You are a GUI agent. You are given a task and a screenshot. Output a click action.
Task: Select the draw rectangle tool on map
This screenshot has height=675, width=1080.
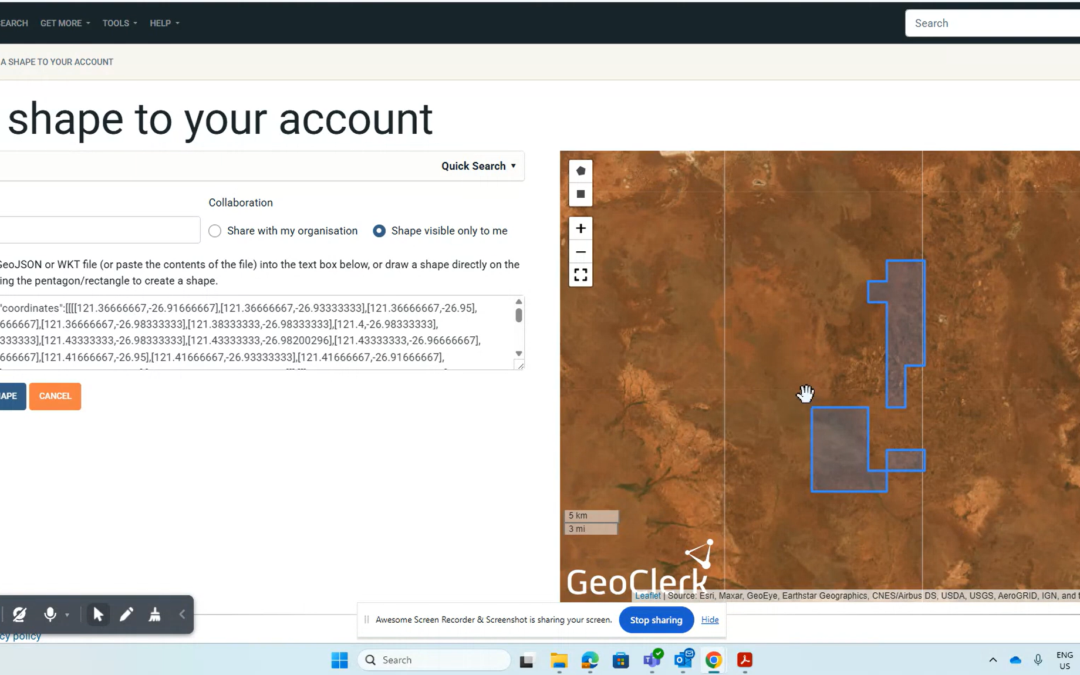[581, 194]
